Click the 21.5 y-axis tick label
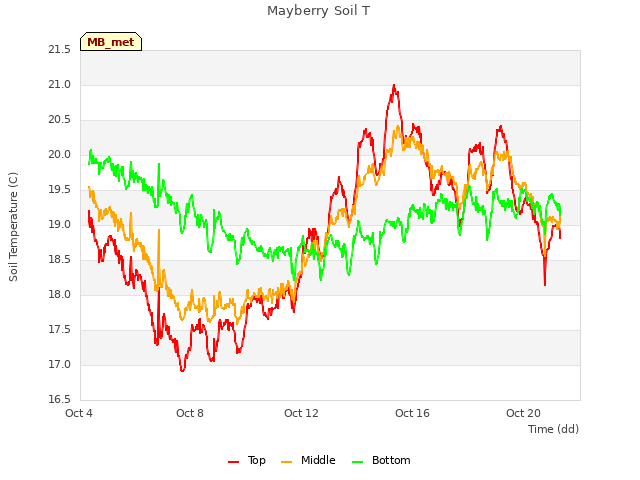 (x=59, y=49)
